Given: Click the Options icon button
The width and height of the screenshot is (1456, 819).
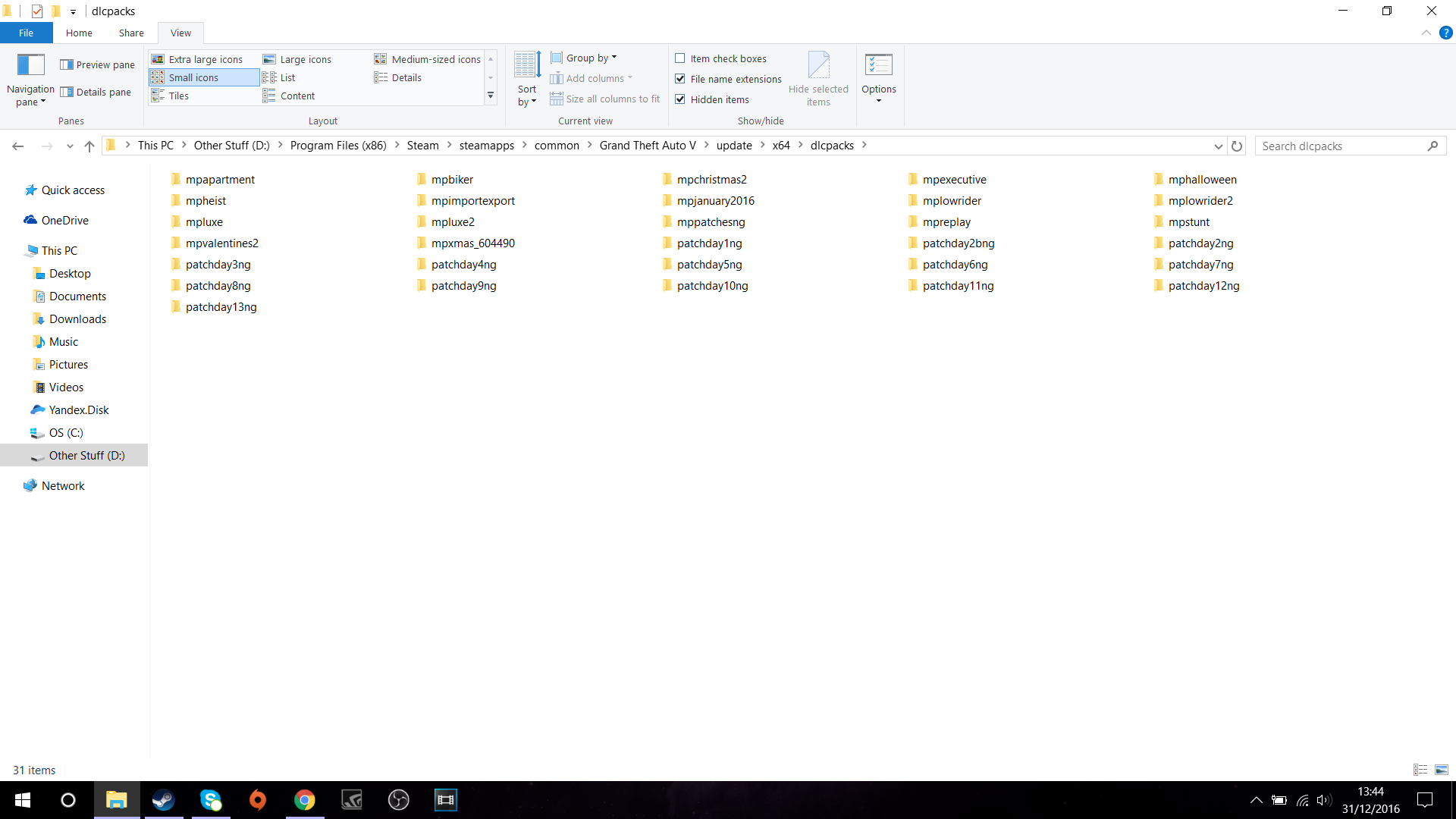Looking at the screenshot, I should pos(879,65).
